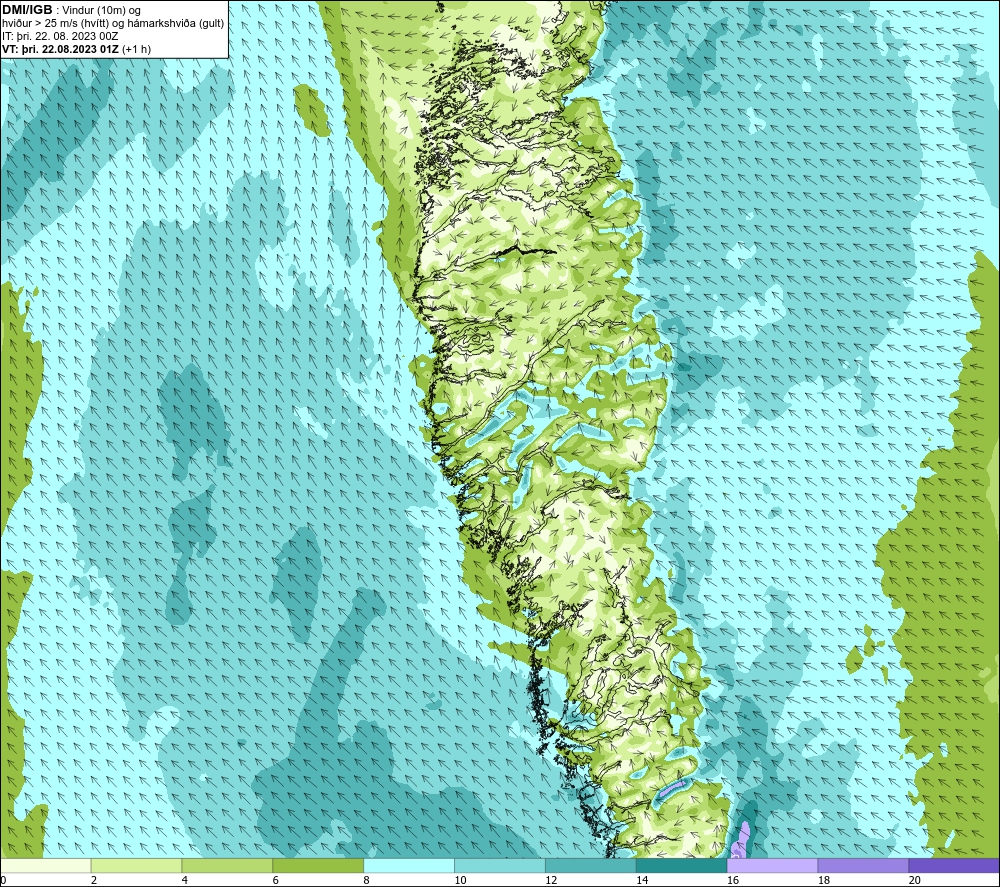This screenshot has width=1000, height=887.
Task: Click the "VT: þri. 22.08.2023 01Z (+1 h)" line
Action: click(x=77, y=49)
